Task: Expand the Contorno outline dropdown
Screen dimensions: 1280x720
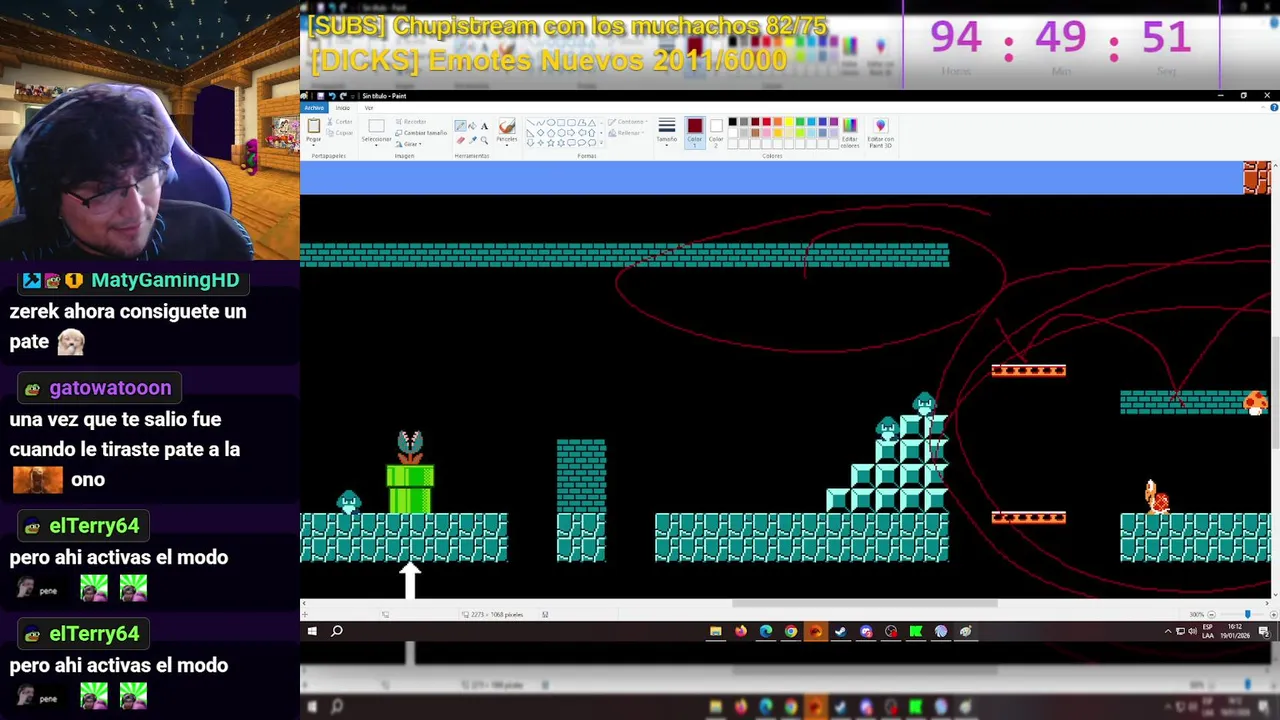Action: pos(630,121)
